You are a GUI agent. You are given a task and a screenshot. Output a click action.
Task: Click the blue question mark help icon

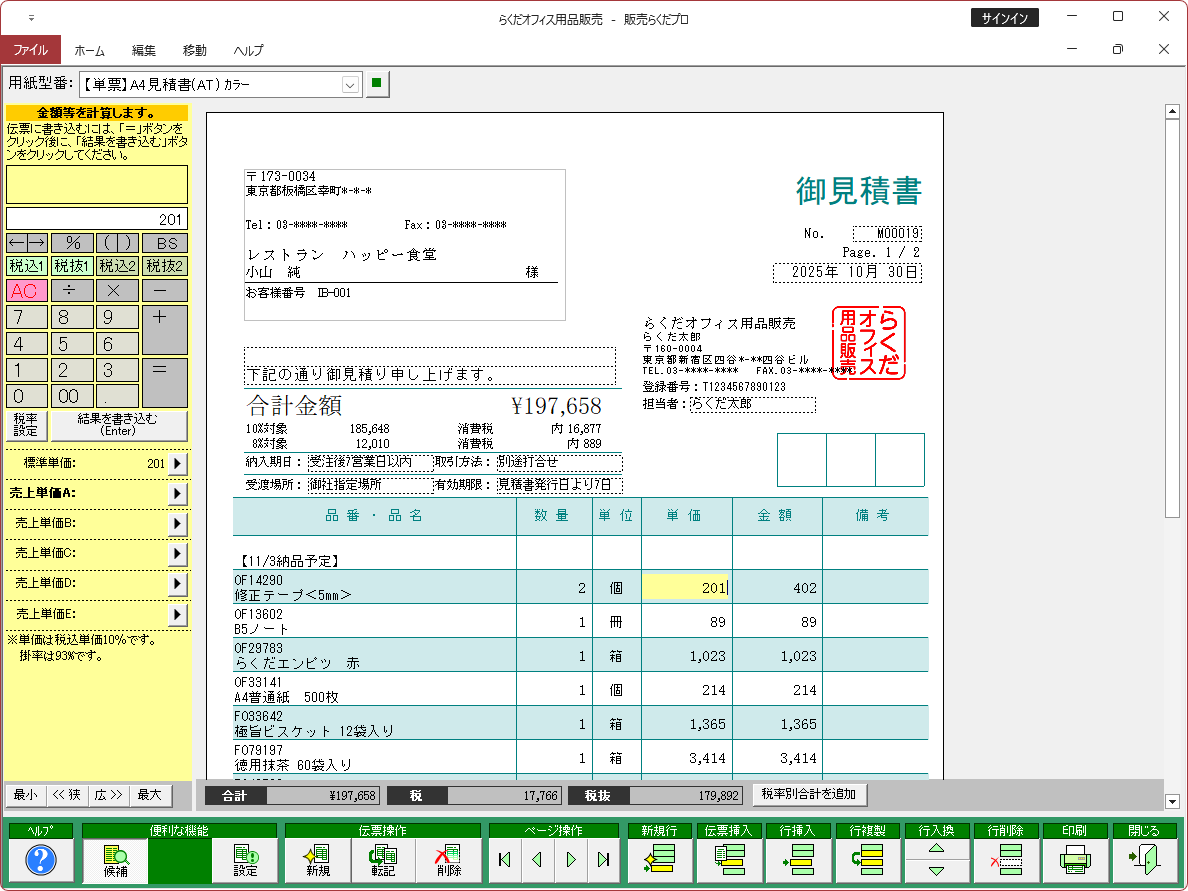pos(41,860)
